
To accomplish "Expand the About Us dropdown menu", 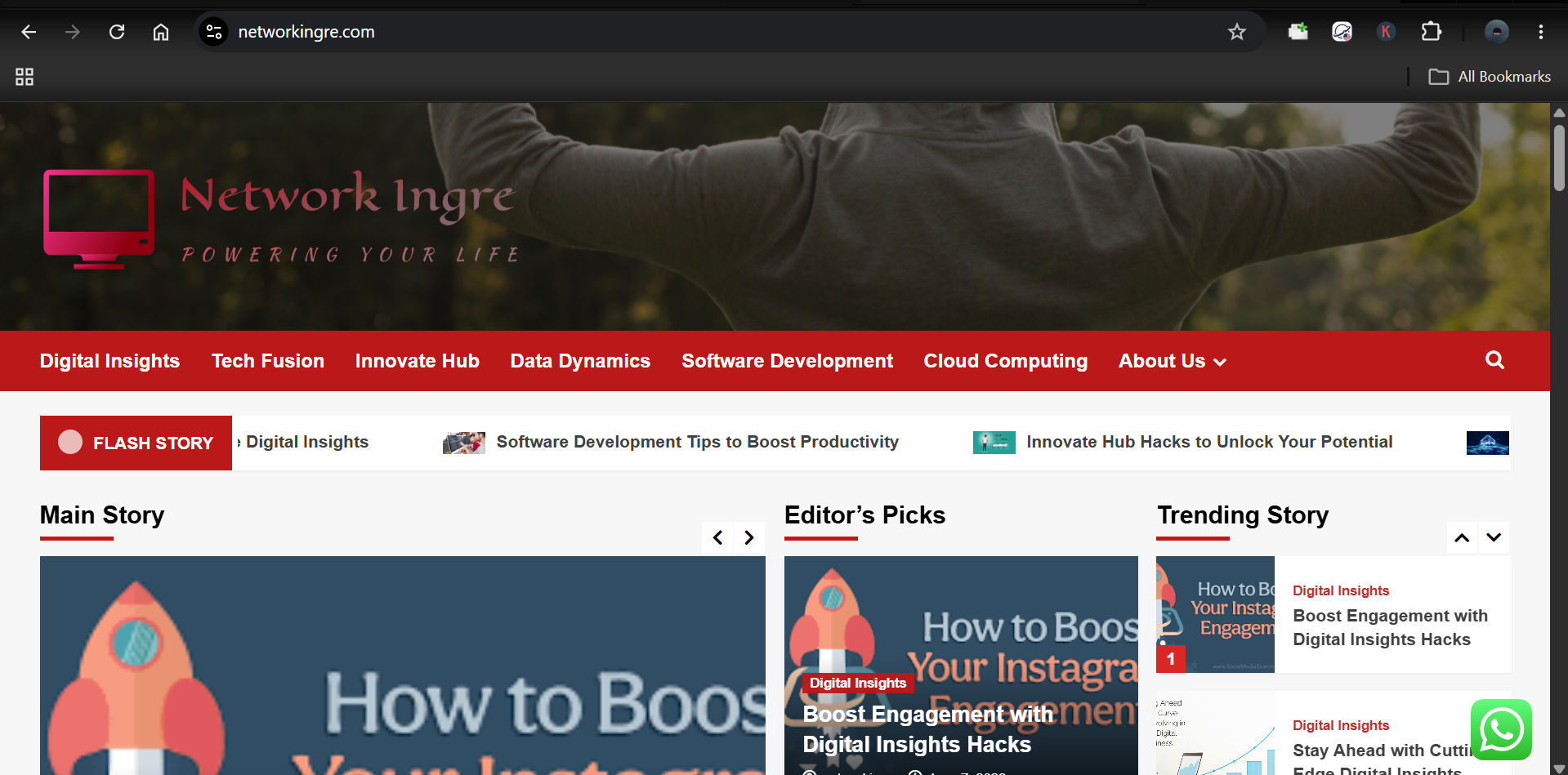I will 1173,361.
